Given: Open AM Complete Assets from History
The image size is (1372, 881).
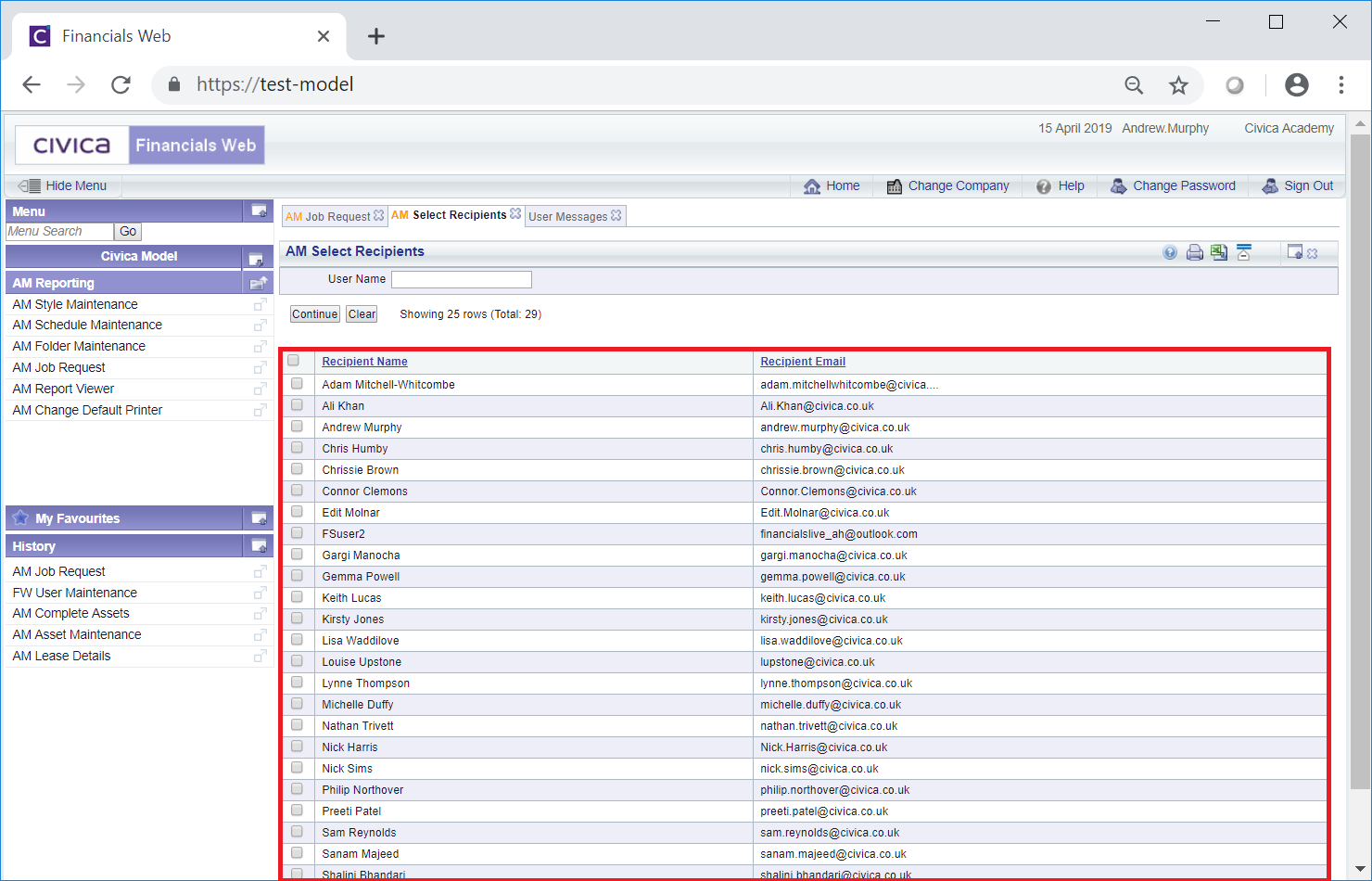Looking at the screenshot, I should click(x=70, y=614).
